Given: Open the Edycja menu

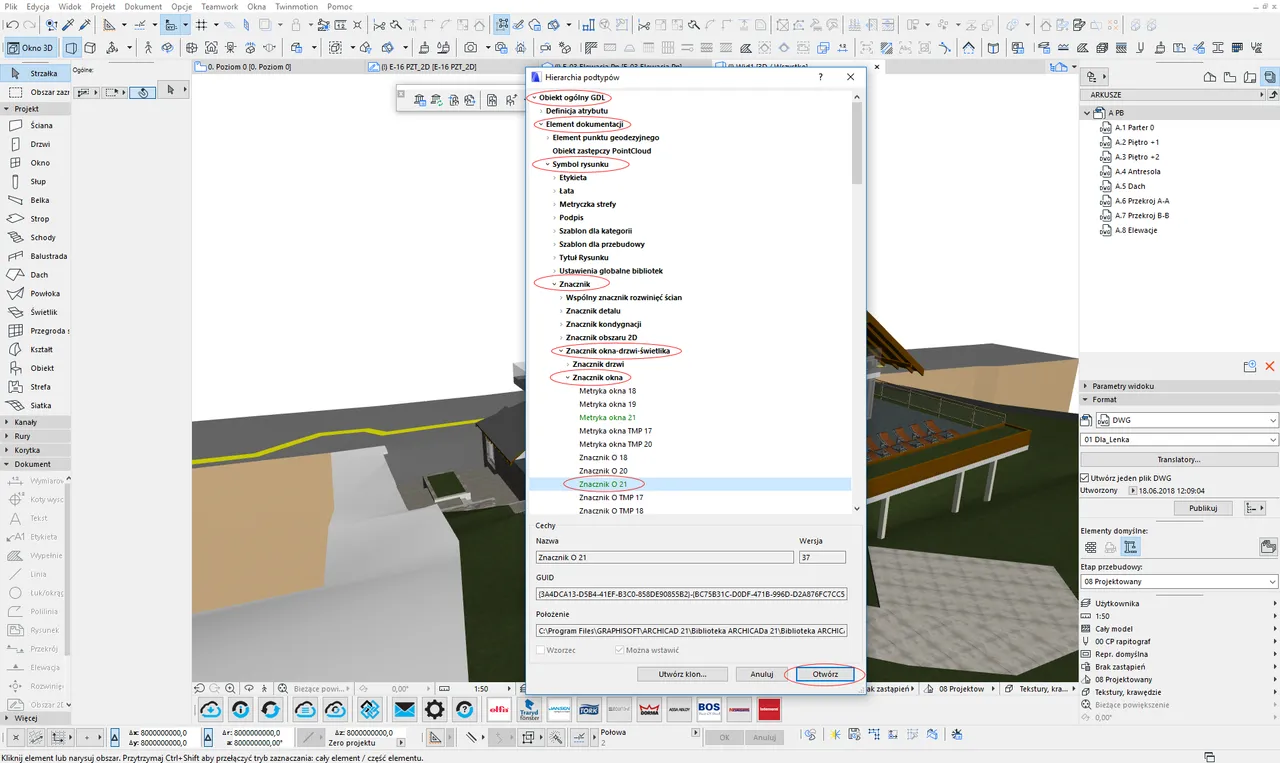Looking at the screenshot, I should (38, 6).
